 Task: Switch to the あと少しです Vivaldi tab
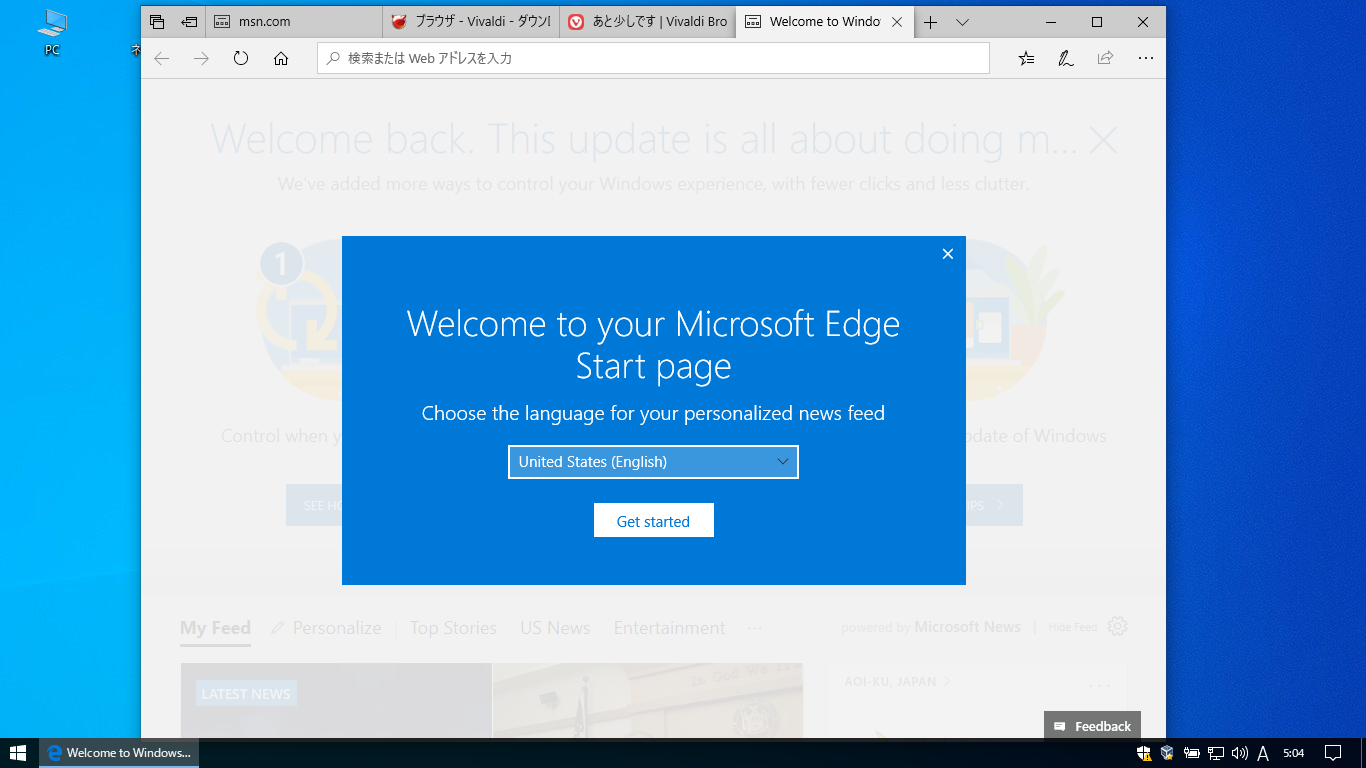647,22
